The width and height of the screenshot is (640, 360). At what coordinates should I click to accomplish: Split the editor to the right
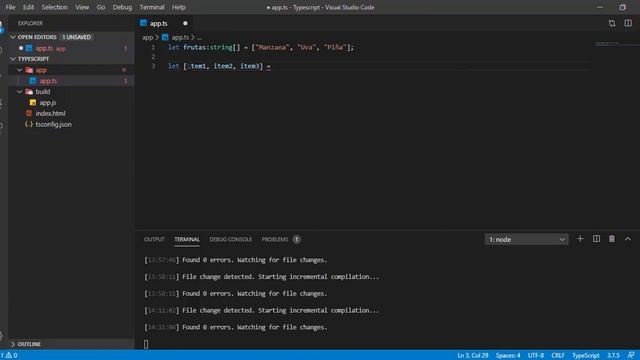(x=628, y=23)
